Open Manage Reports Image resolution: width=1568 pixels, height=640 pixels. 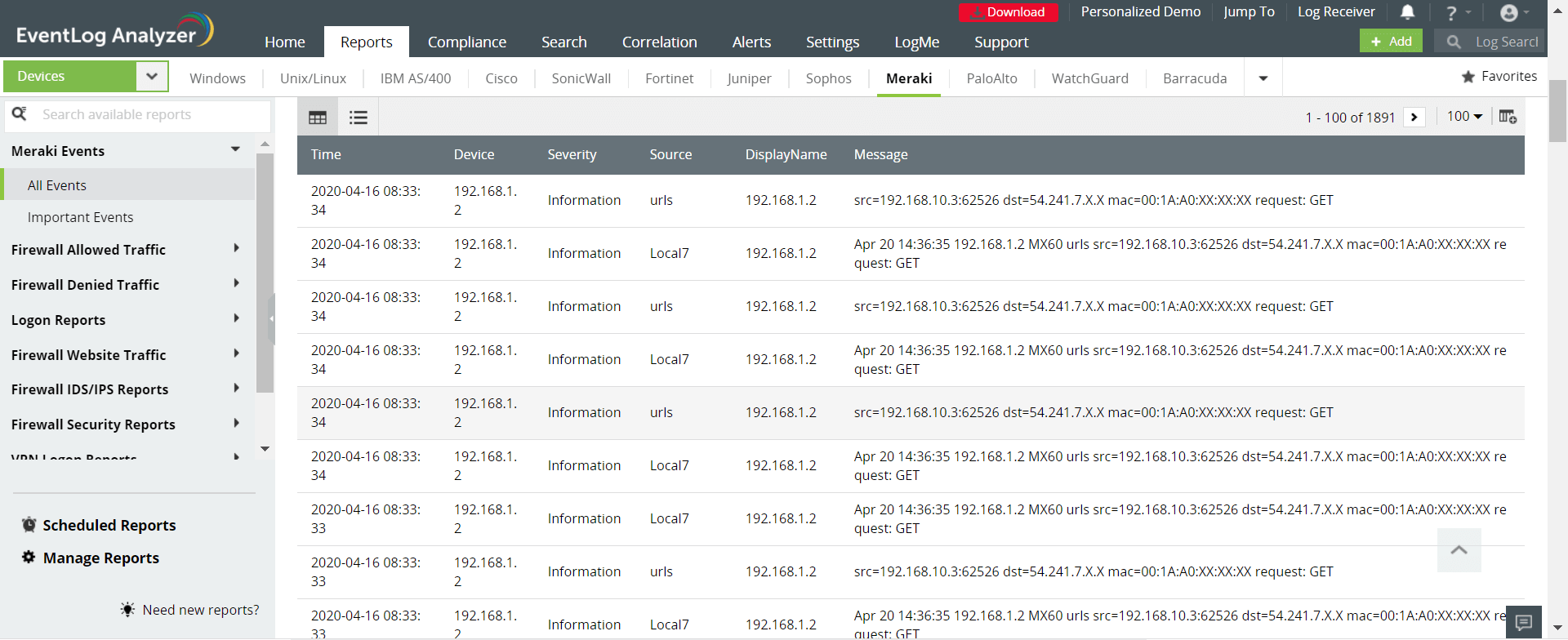click(101, 558)
